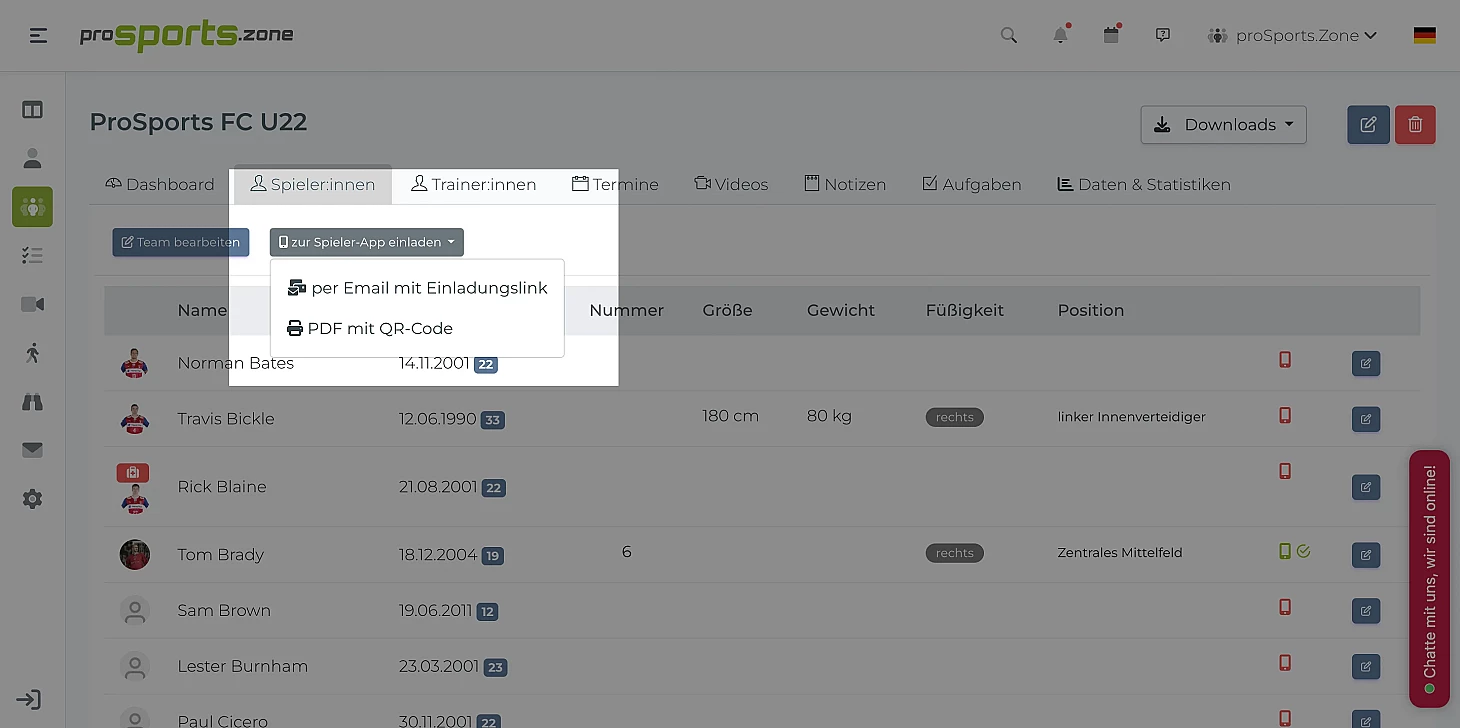Switch to the Trainer:innen tab

click(x=474, y=185)
